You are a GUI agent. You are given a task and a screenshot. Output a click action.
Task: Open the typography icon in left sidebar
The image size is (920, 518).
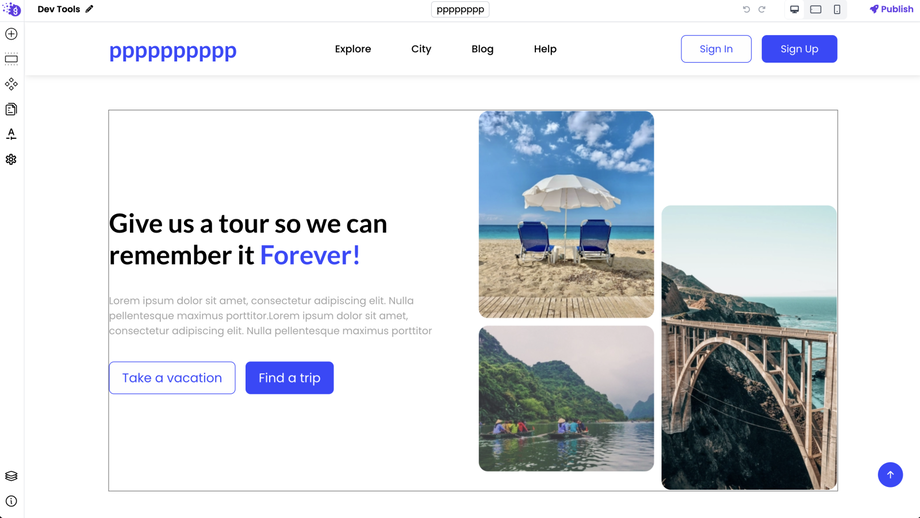click(11, 134)
